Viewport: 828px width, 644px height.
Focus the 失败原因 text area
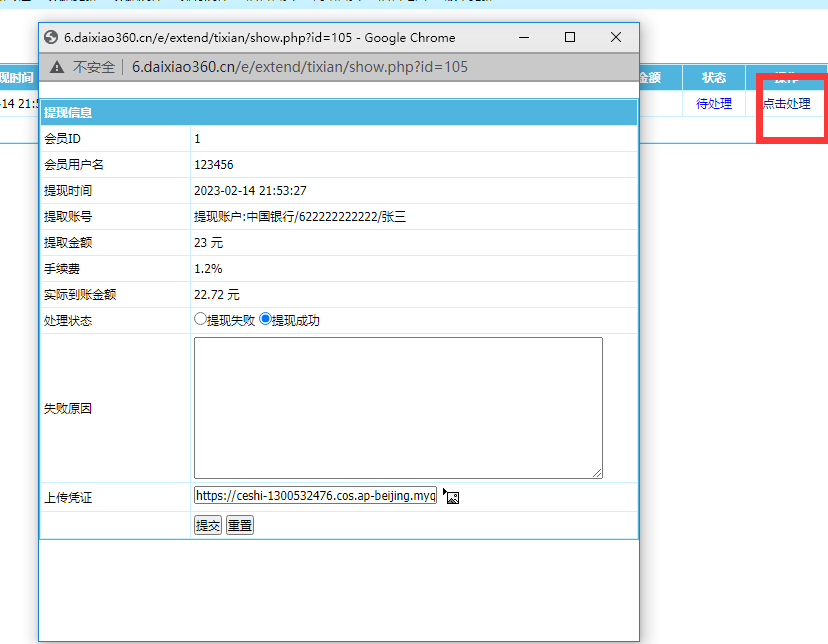398,408
